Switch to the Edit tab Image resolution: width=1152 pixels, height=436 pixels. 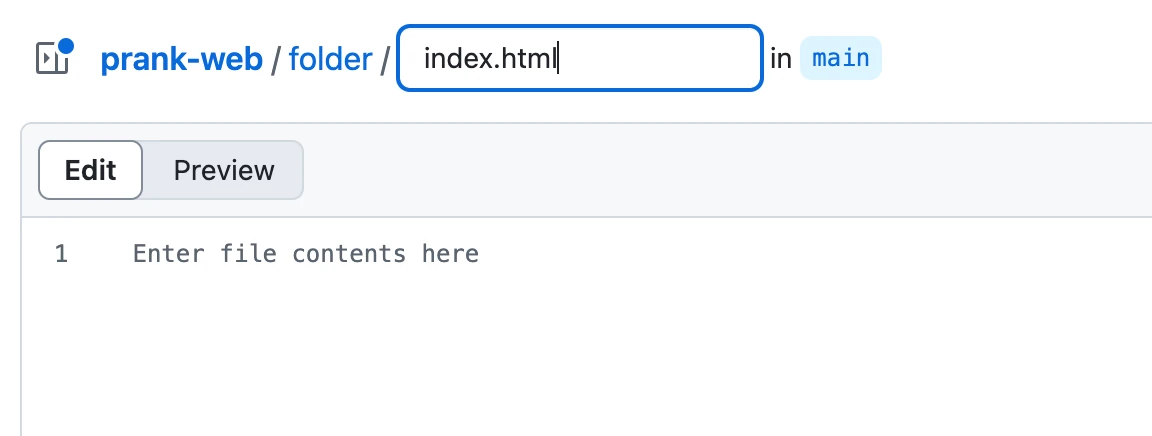[x=91, y=170]
